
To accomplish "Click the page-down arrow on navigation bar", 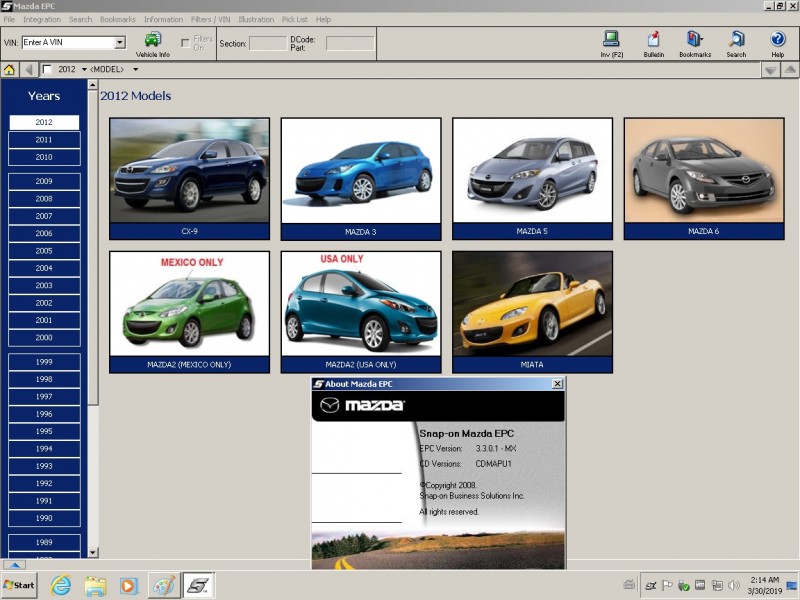I will coord(770,70).
